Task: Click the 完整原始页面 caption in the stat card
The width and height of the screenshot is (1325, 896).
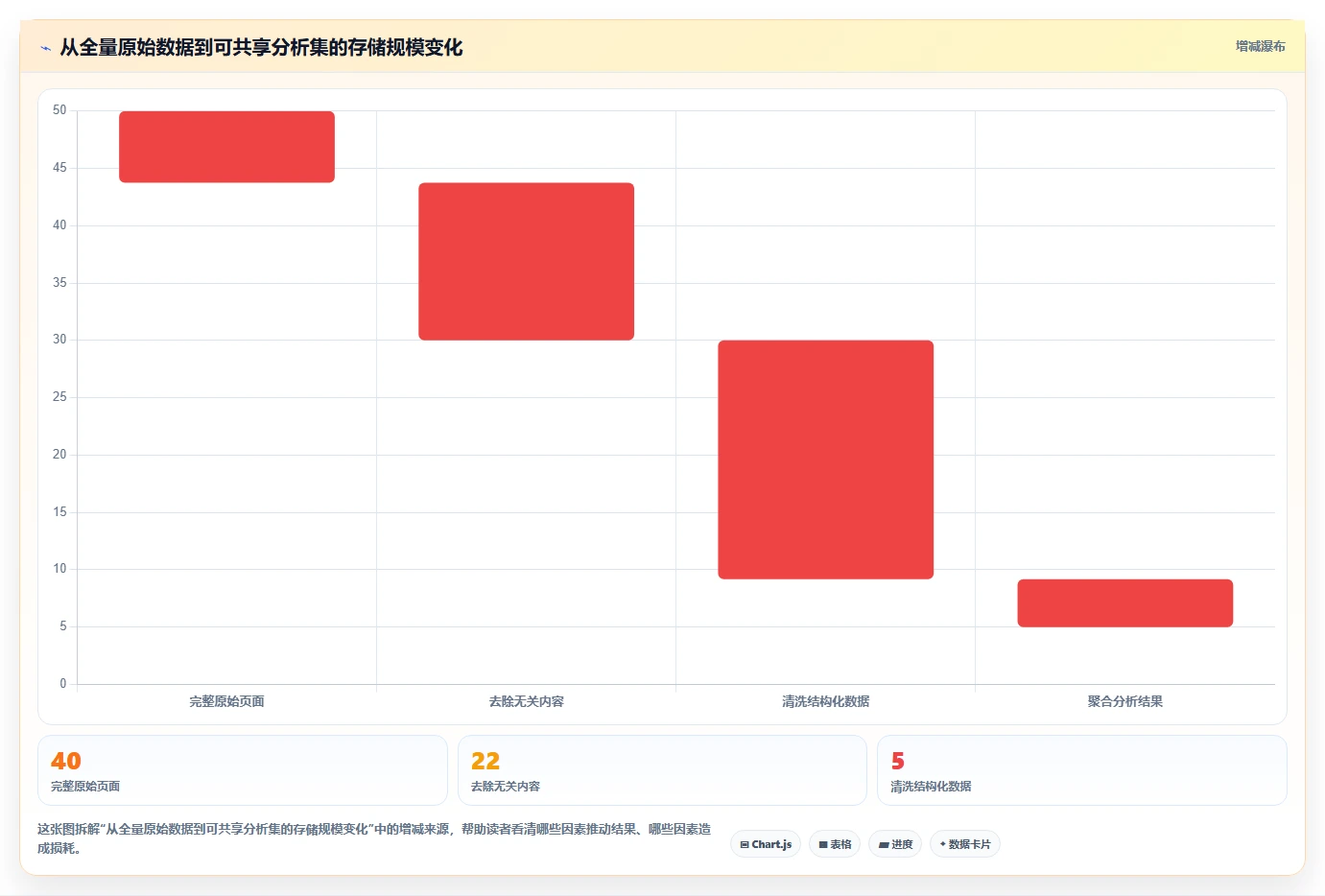Action: point(85,786)
